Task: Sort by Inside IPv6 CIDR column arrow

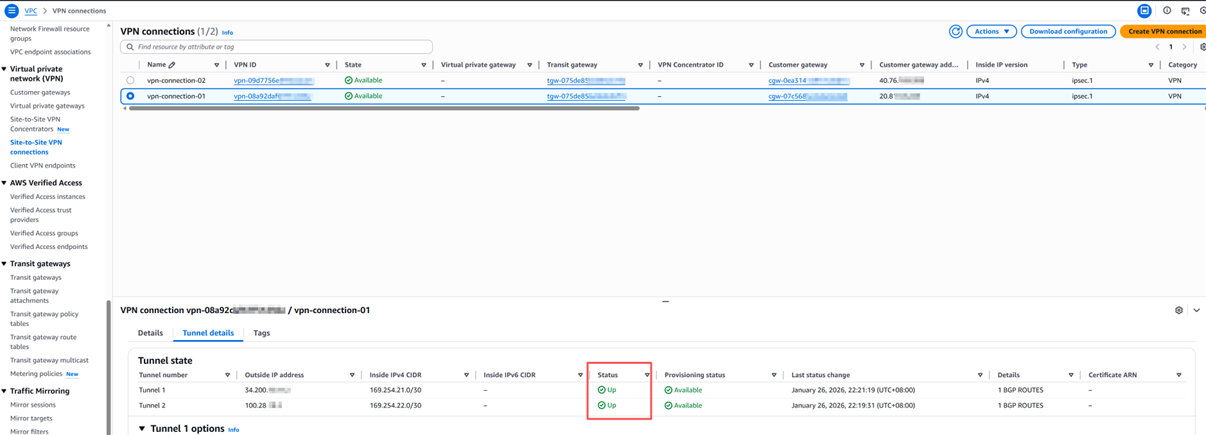Action: coord(580,375)
